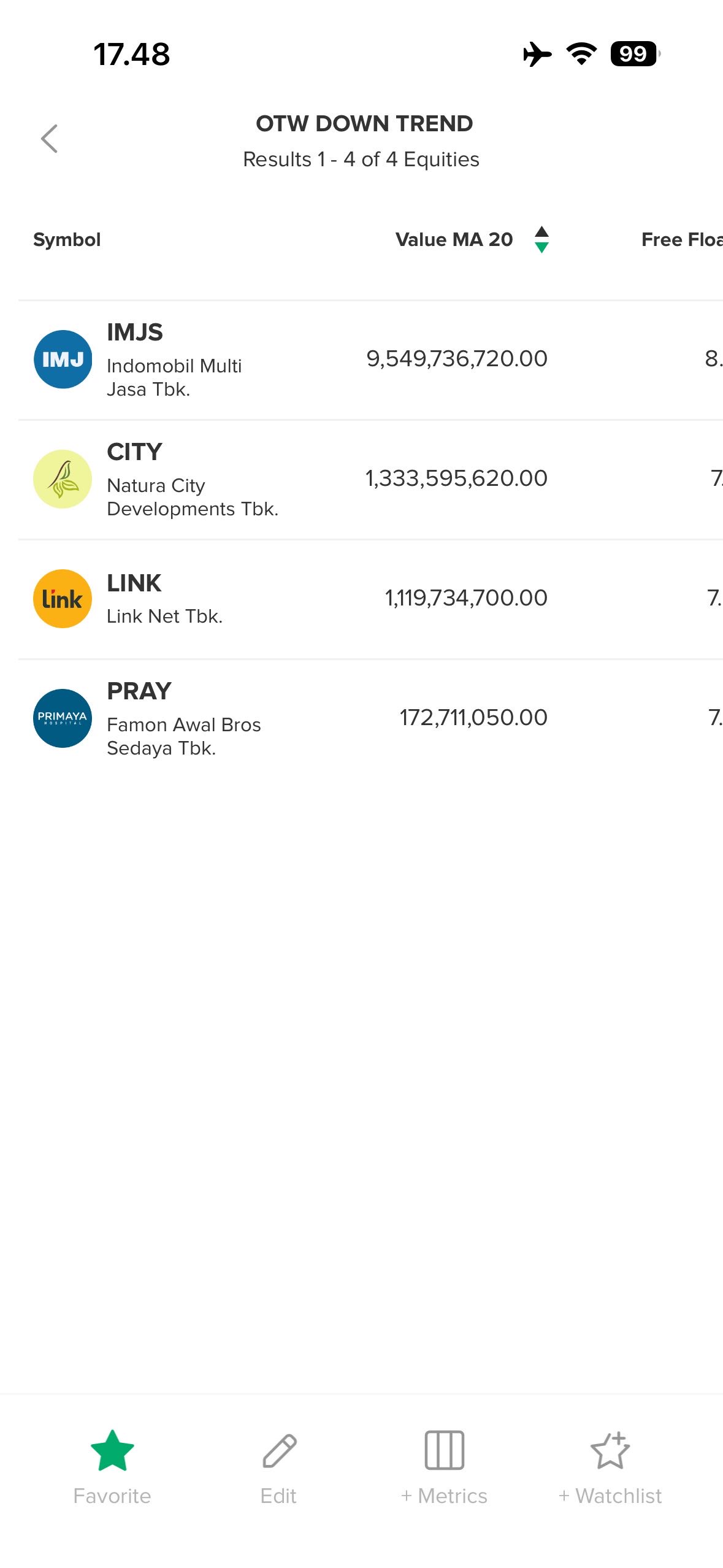Select Link Net Tbk. row
The image size is (723, 1568).
click(164, 616)
